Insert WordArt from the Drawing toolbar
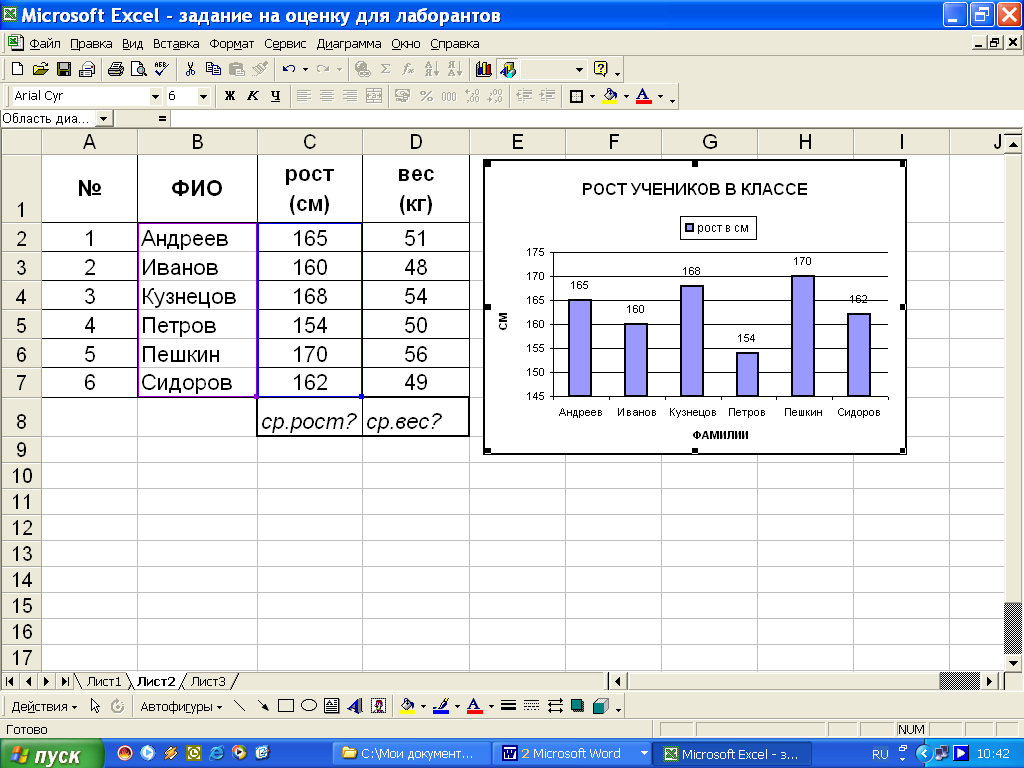The width and height of the screenshot is (1024, 768). (x=355, y=706)
